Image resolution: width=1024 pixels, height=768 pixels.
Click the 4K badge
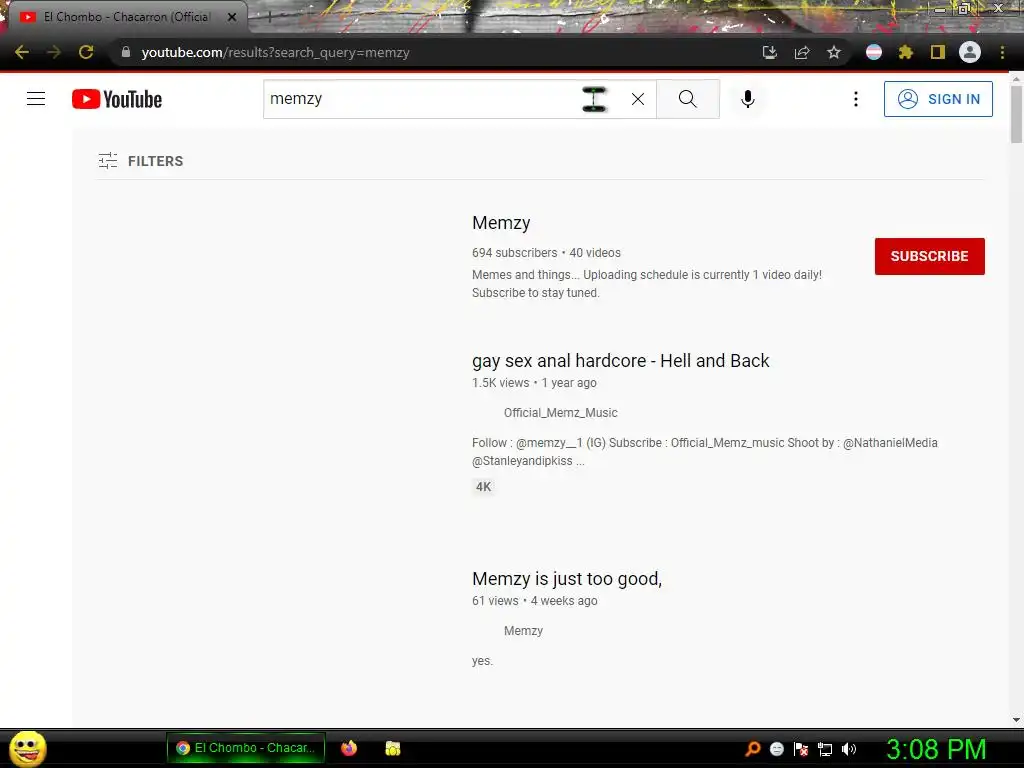[x=483, y=487]
